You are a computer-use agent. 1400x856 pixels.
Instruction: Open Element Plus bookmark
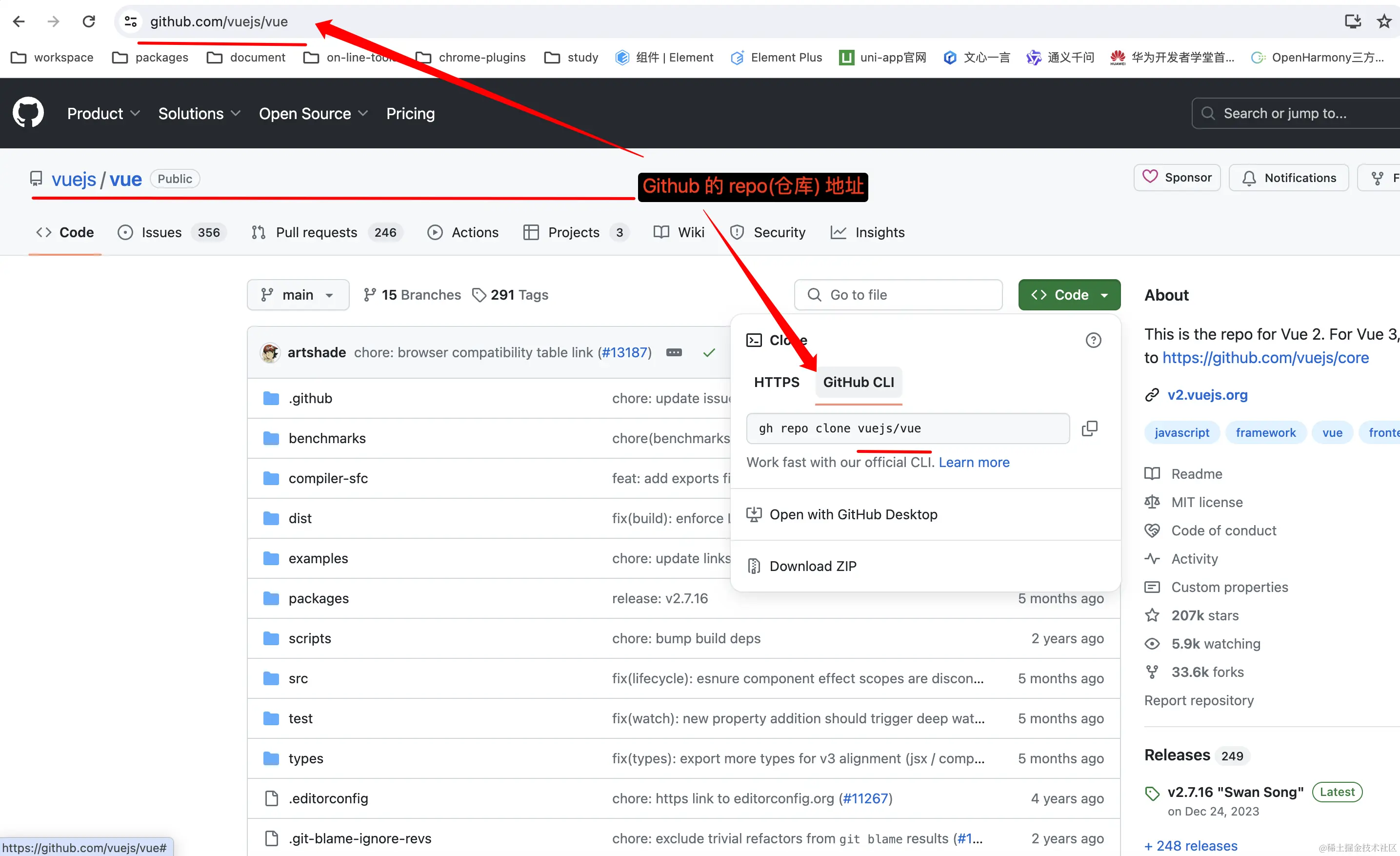tap(776, 58)
